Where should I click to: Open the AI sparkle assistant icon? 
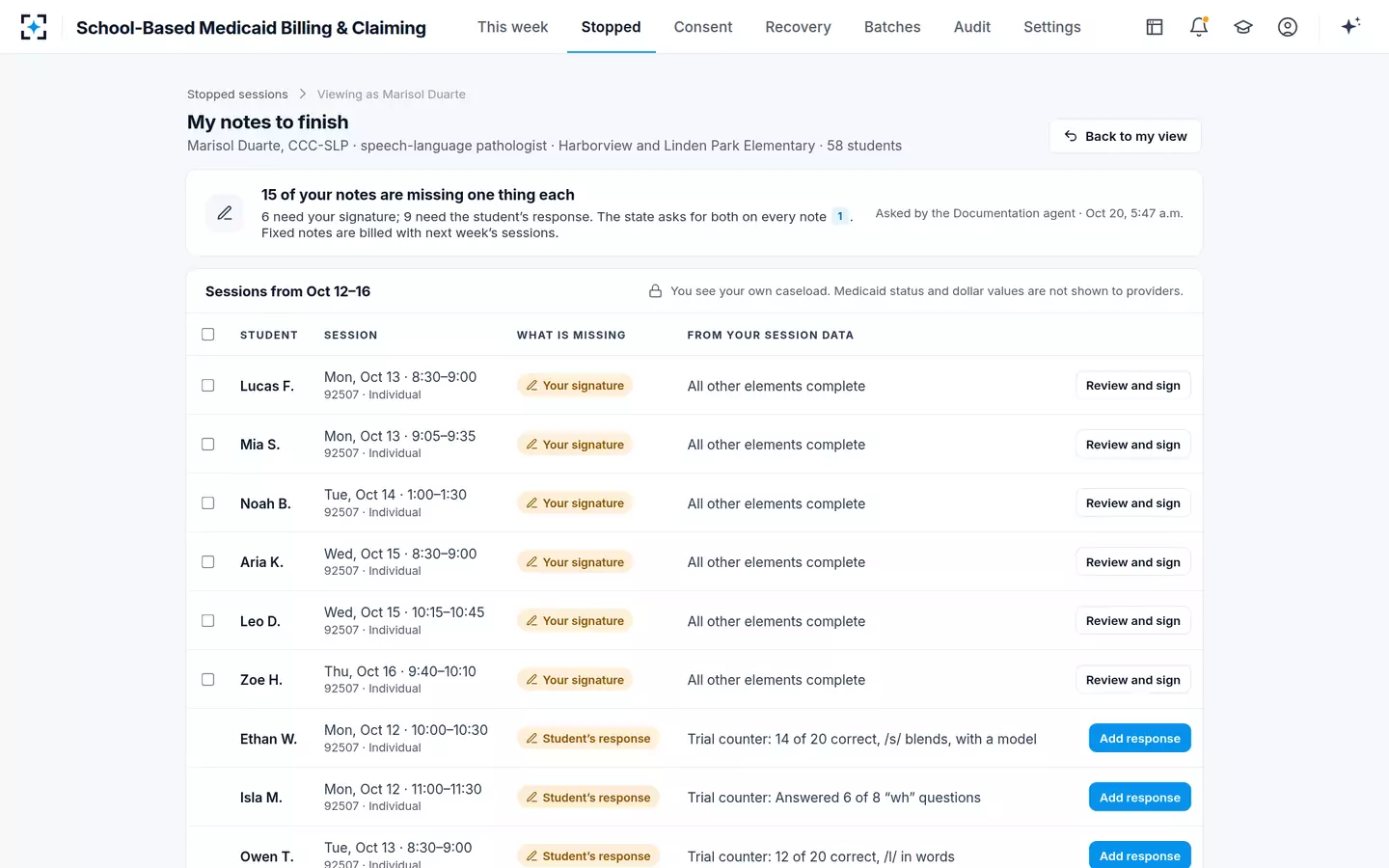[x=1350, y=26]
